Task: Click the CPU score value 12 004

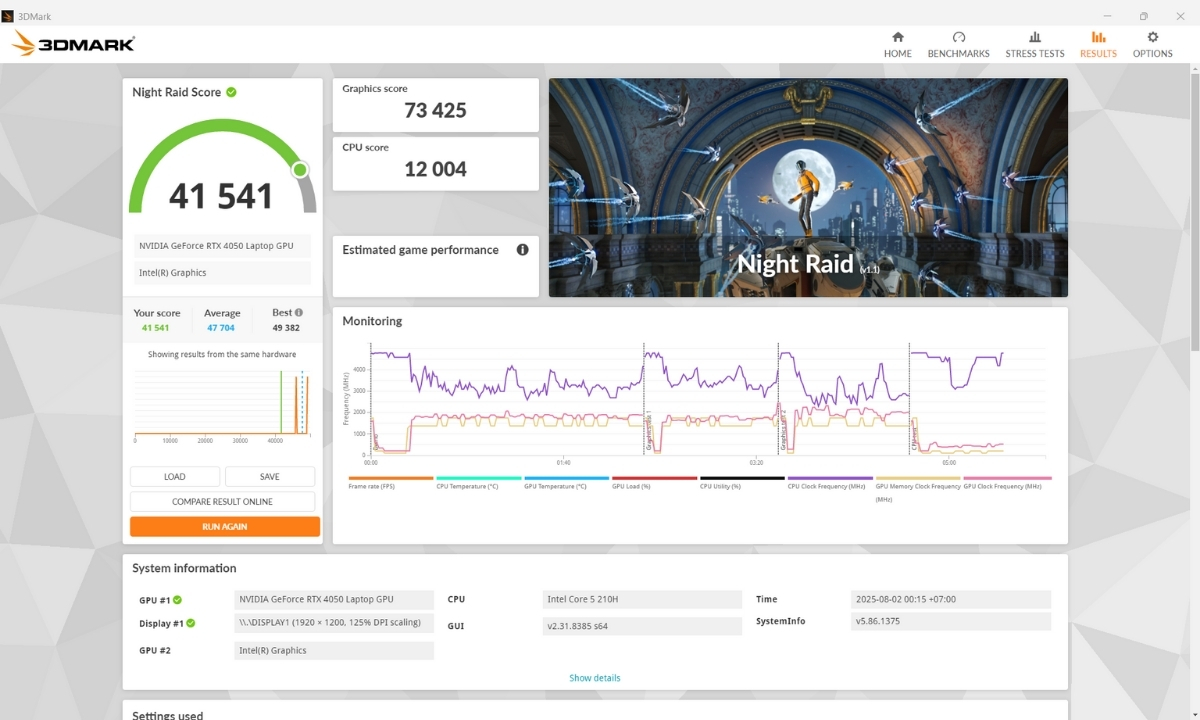Action: (436, 169)
